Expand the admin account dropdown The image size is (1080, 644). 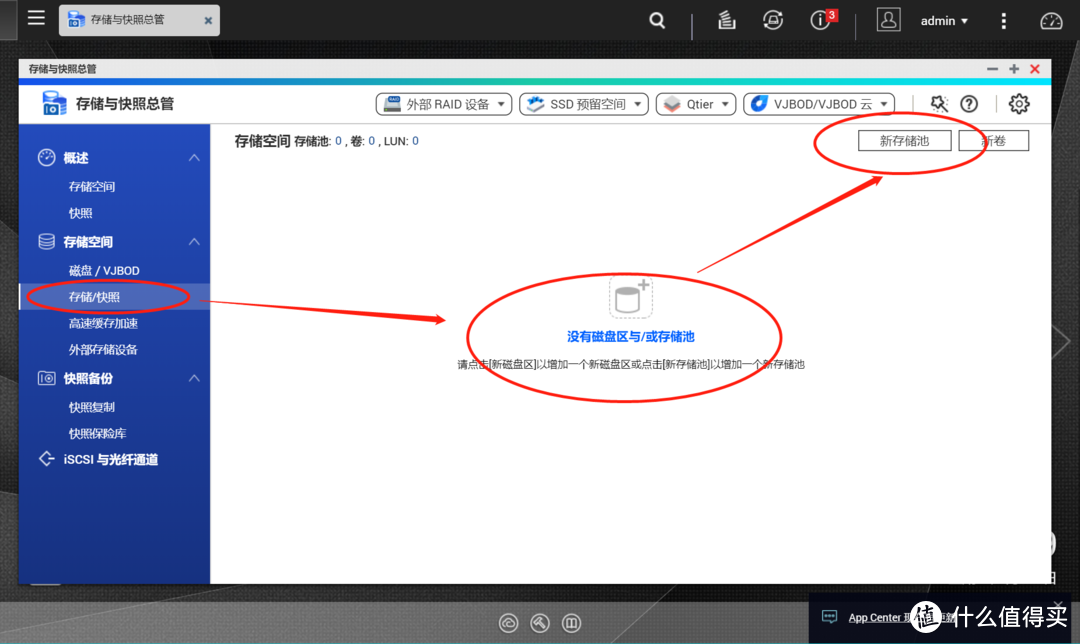944,20
